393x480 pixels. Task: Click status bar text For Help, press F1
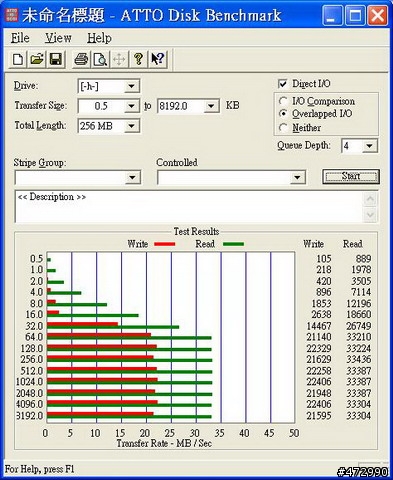[x=39, y=469]
